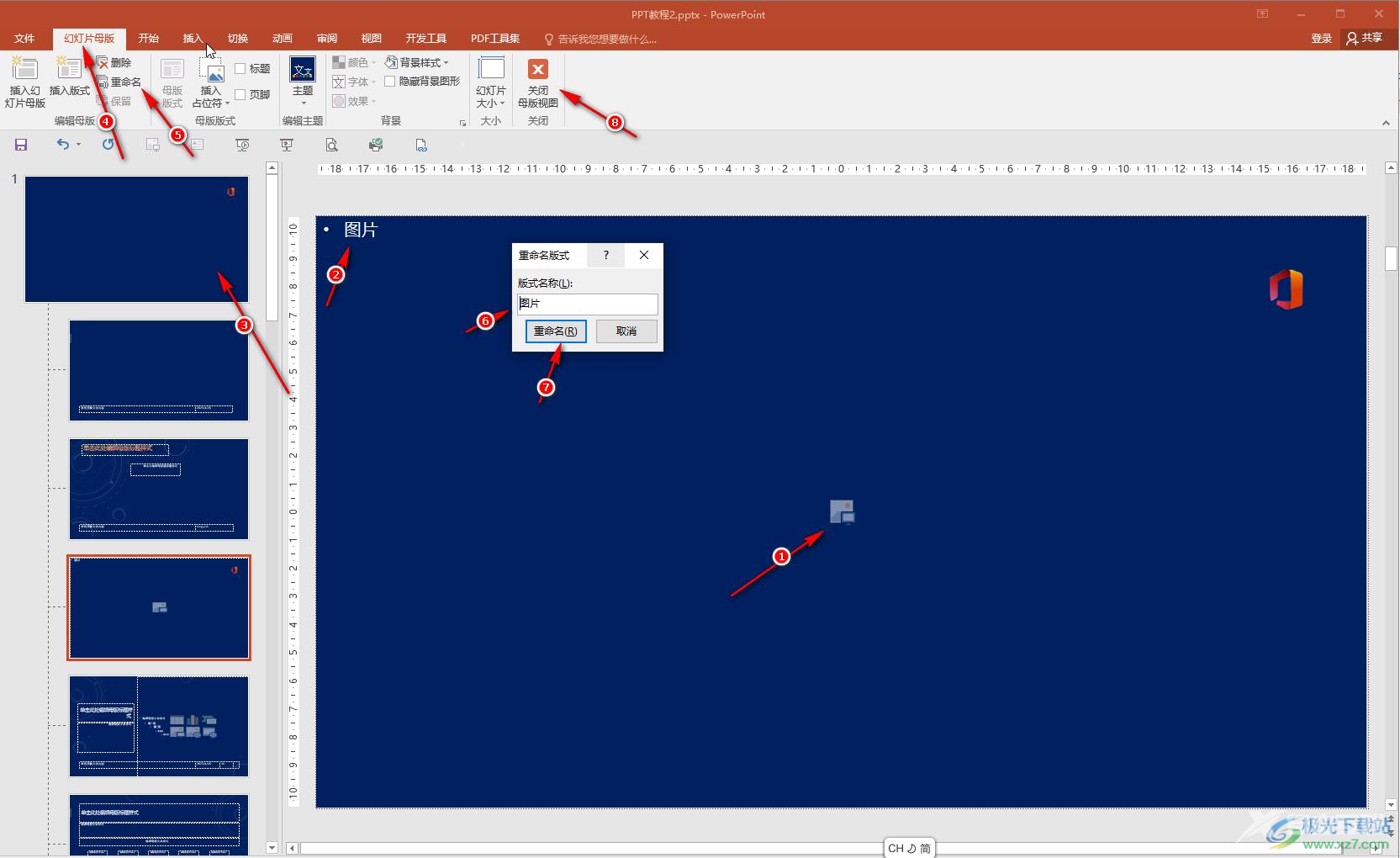Click the text box icon in quick toolbar
Screen dimensions: 1400x858
coord(198,145)
